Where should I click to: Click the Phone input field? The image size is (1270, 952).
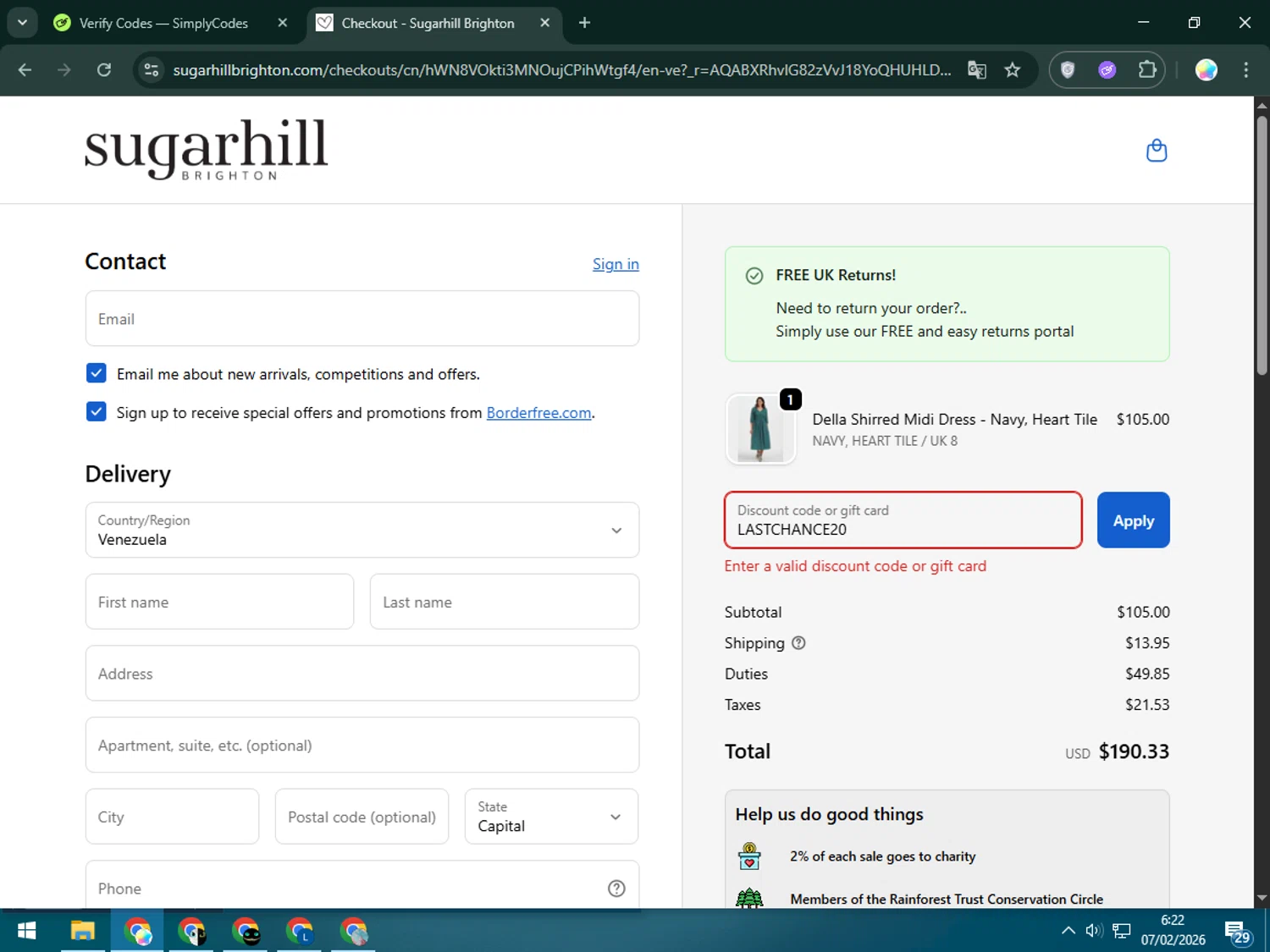click(362, 887)
